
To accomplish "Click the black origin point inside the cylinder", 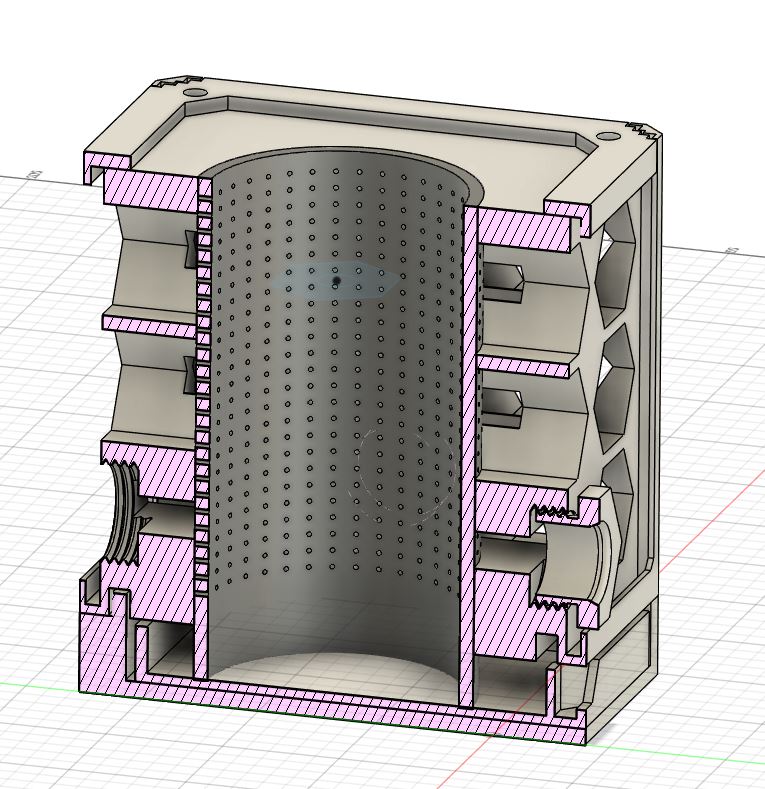I will tap(337, 282).
